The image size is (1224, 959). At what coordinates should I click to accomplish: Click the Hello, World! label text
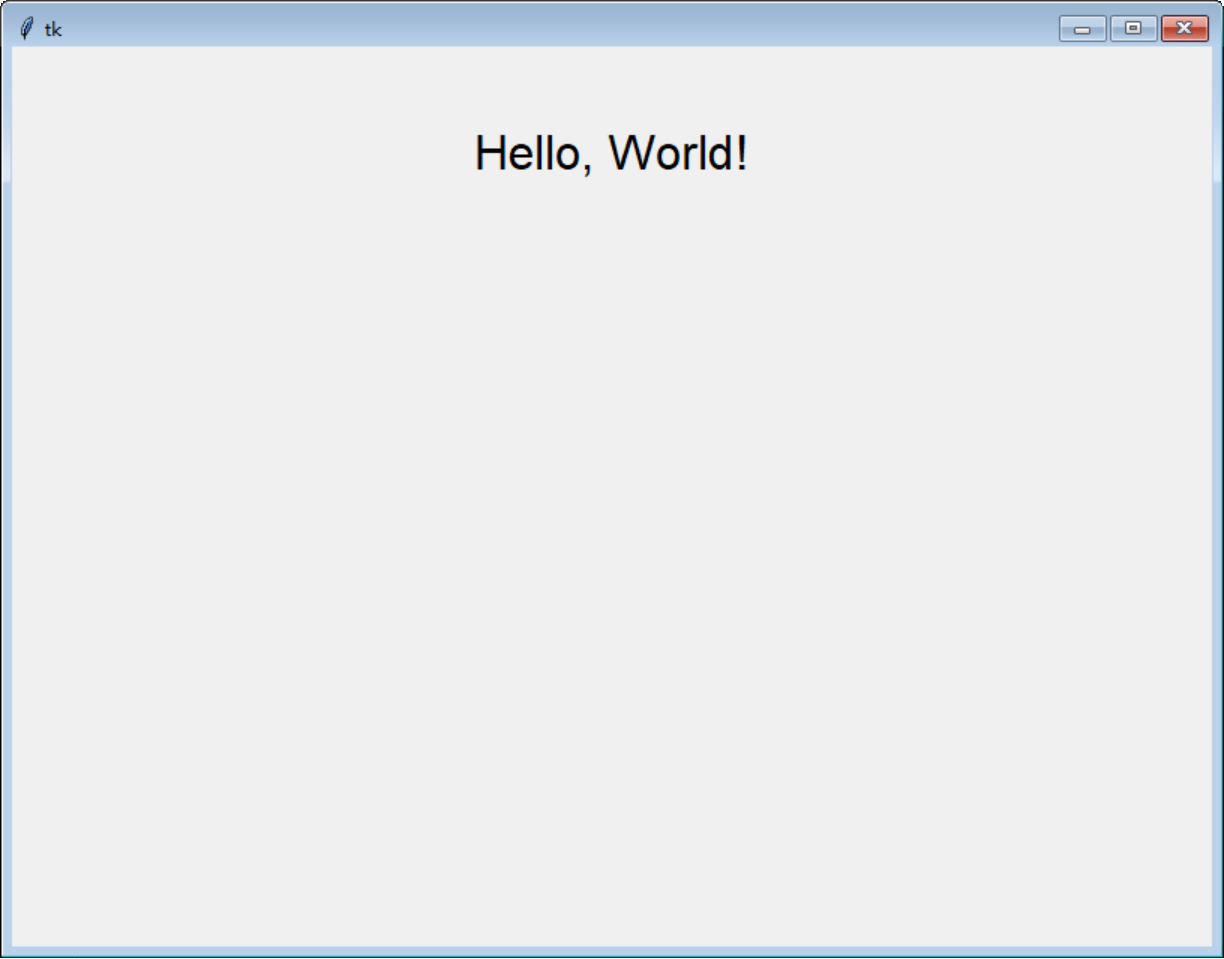tap(611, 154)
